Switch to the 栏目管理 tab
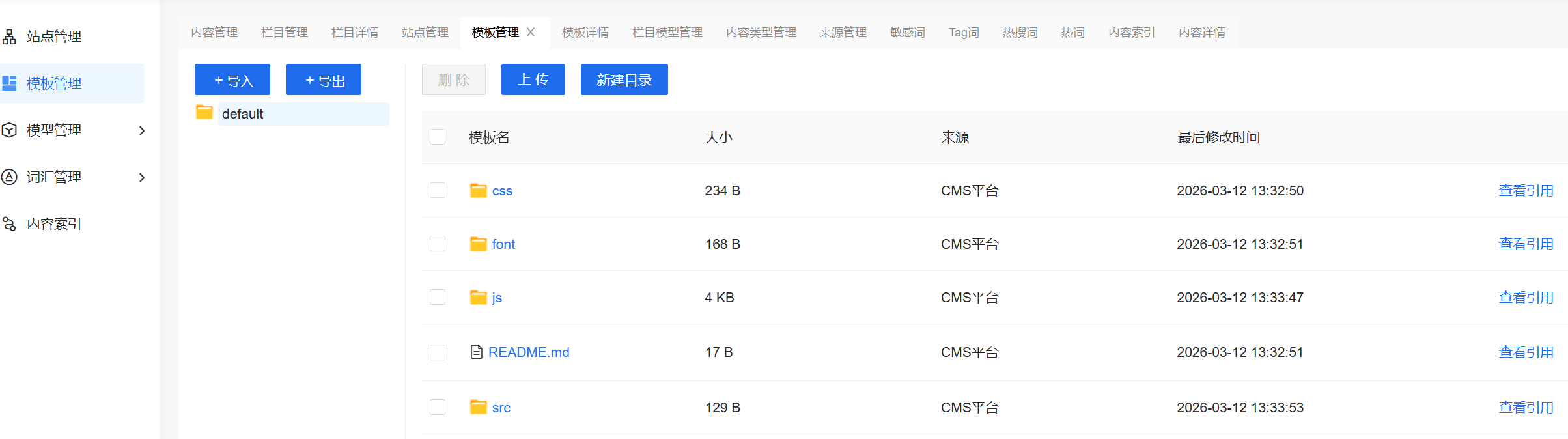Screen dimensions: 1568x439 (285, 33)
